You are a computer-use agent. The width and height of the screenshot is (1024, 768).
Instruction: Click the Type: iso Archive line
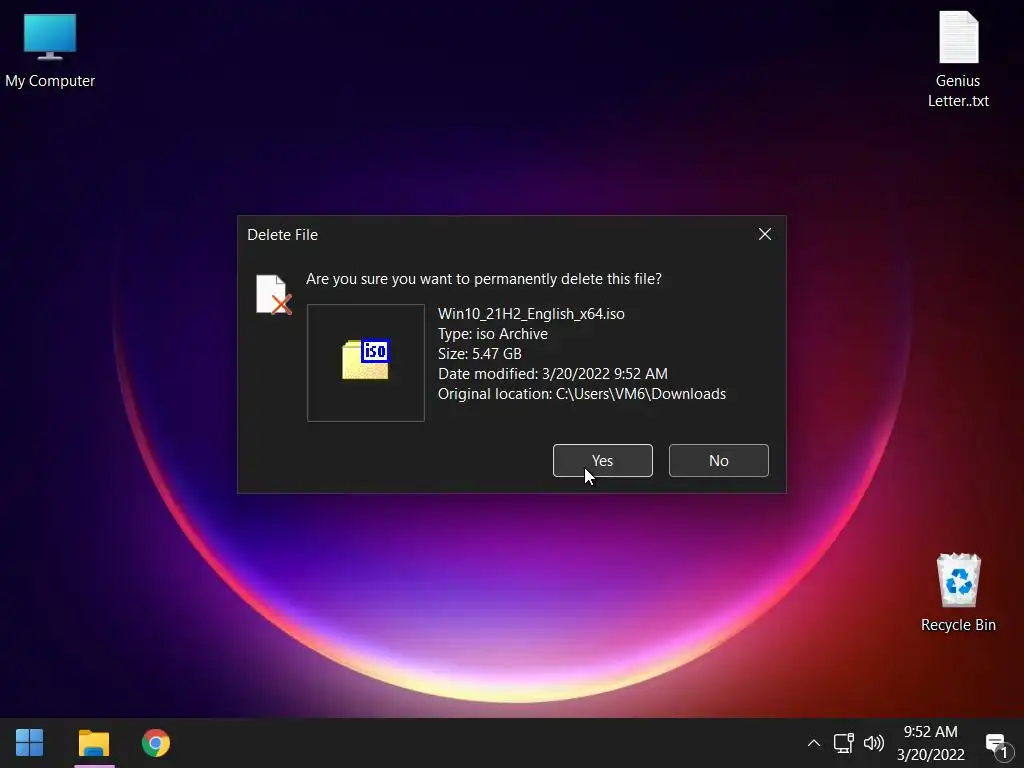click(x=492, y=334)
